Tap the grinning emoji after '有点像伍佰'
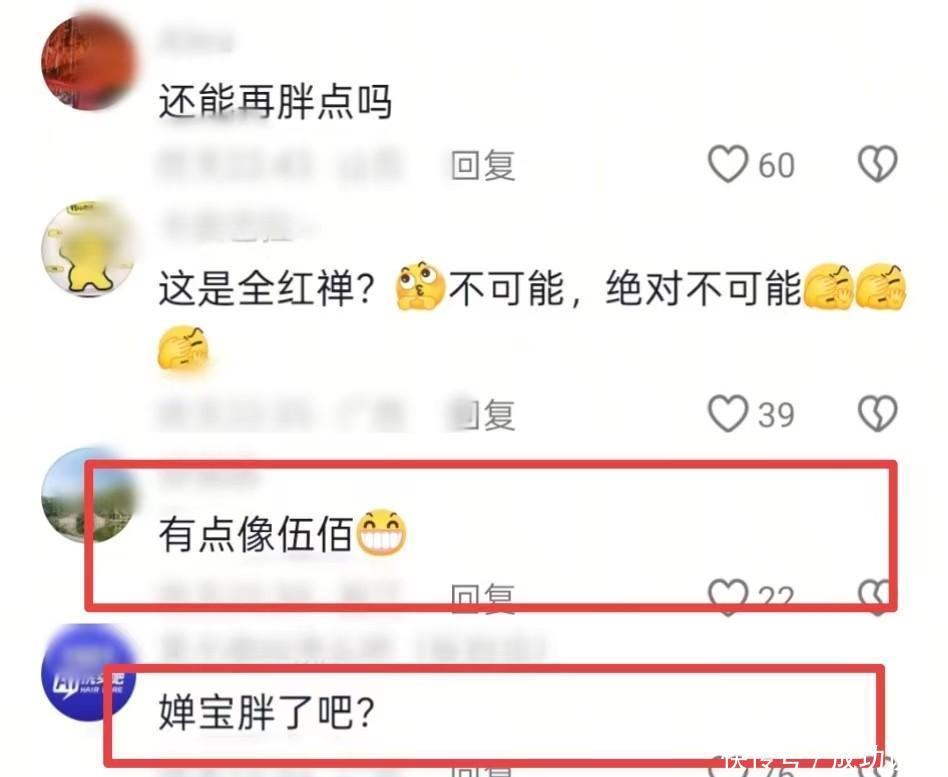The image size is (948, 777). tap(381, 532)
